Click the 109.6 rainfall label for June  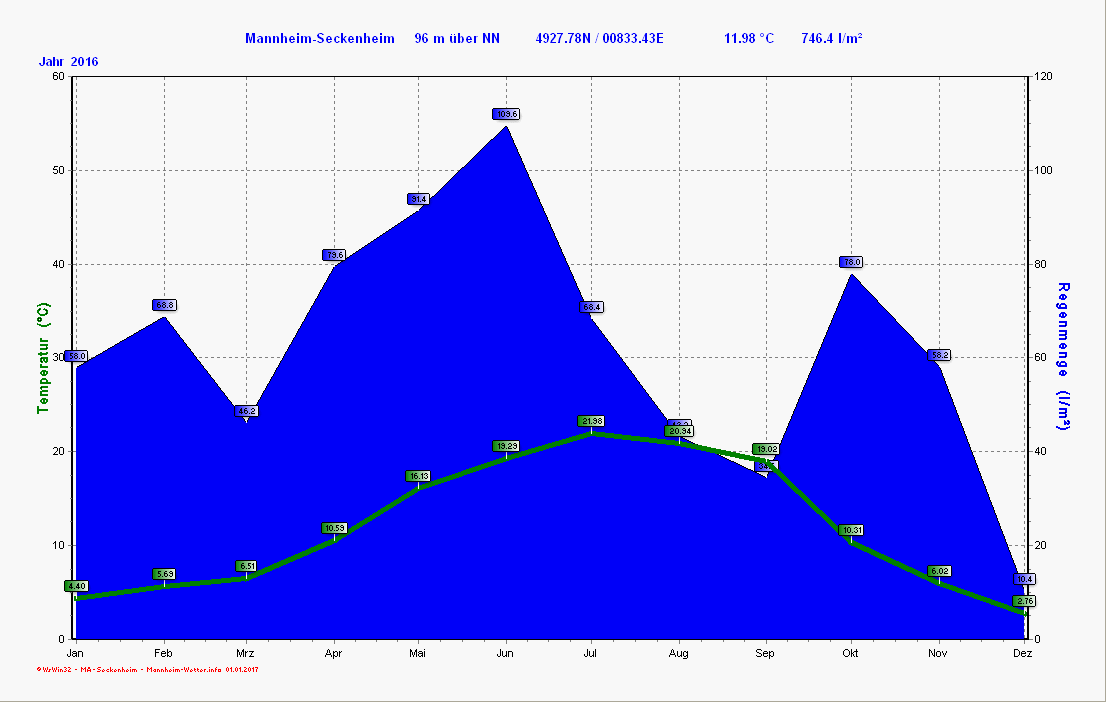[506, 114]
